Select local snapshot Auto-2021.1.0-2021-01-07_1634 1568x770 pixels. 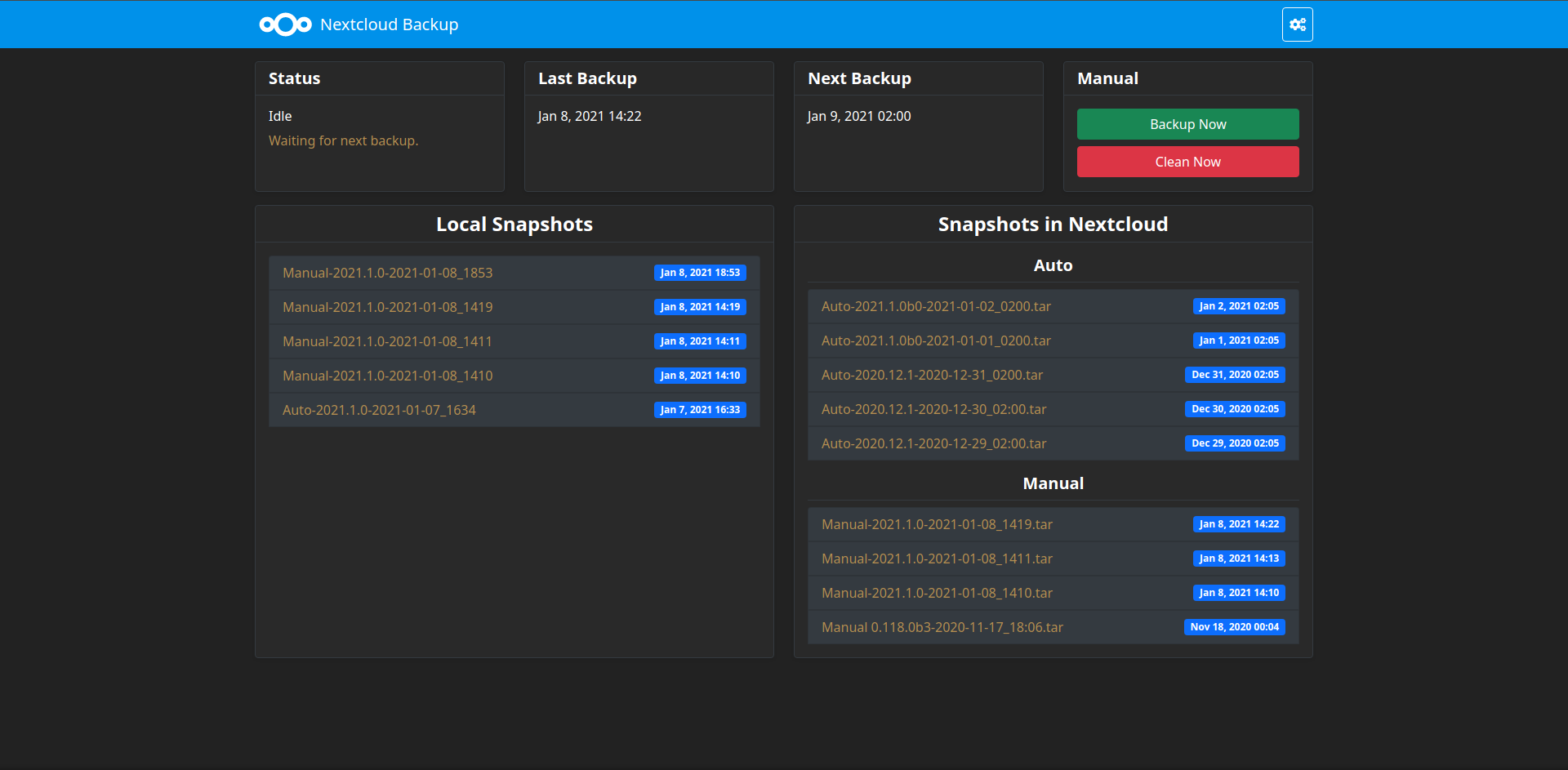pyautogui.click(x=514, y=410)
